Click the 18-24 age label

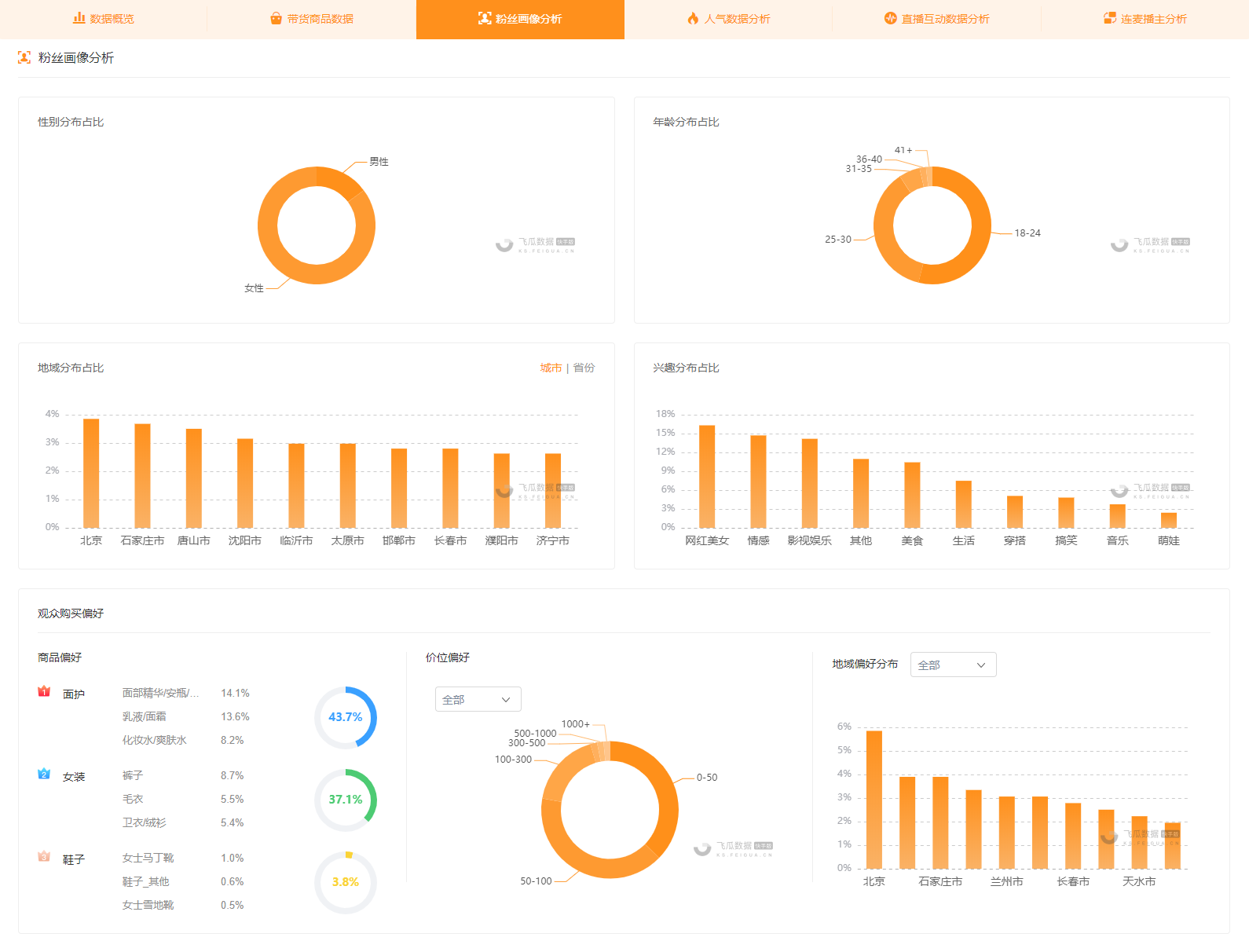(x=1027, y=233)
